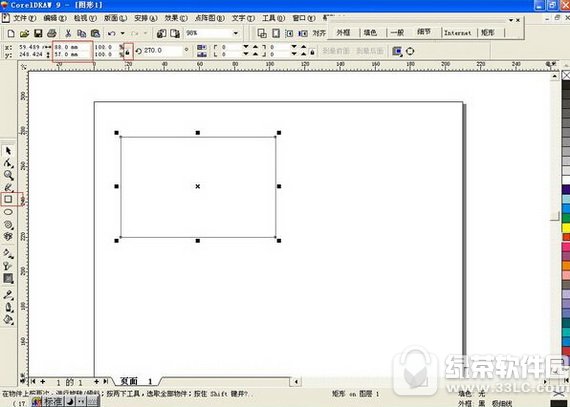
Task: Click the 矩形 button
Action: tap(488, 33)
